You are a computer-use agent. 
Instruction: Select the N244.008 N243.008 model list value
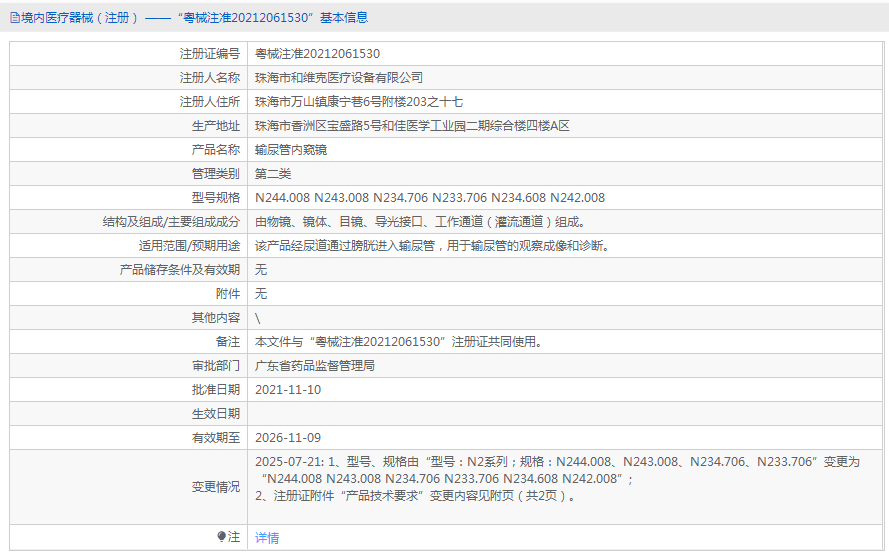coord(430,198)
